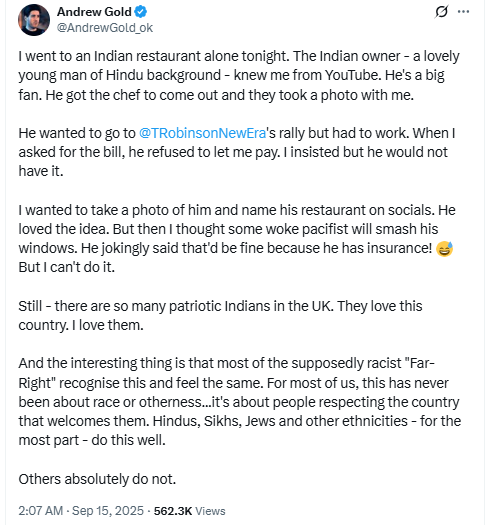Viewport: 489px width, 525px height.
Task: Click the 'Still - there are so many patriotic Indians' paragraph
Action: (x=220, y=316)
